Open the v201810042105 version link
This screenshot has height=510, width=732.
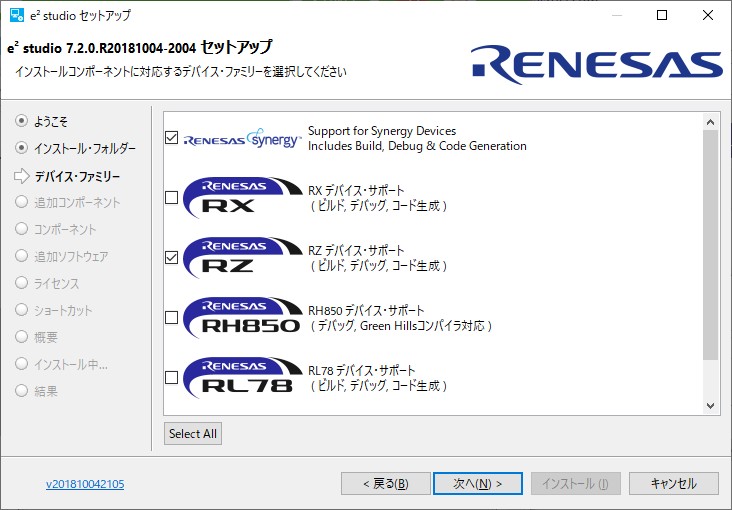[x=85, y=484]
